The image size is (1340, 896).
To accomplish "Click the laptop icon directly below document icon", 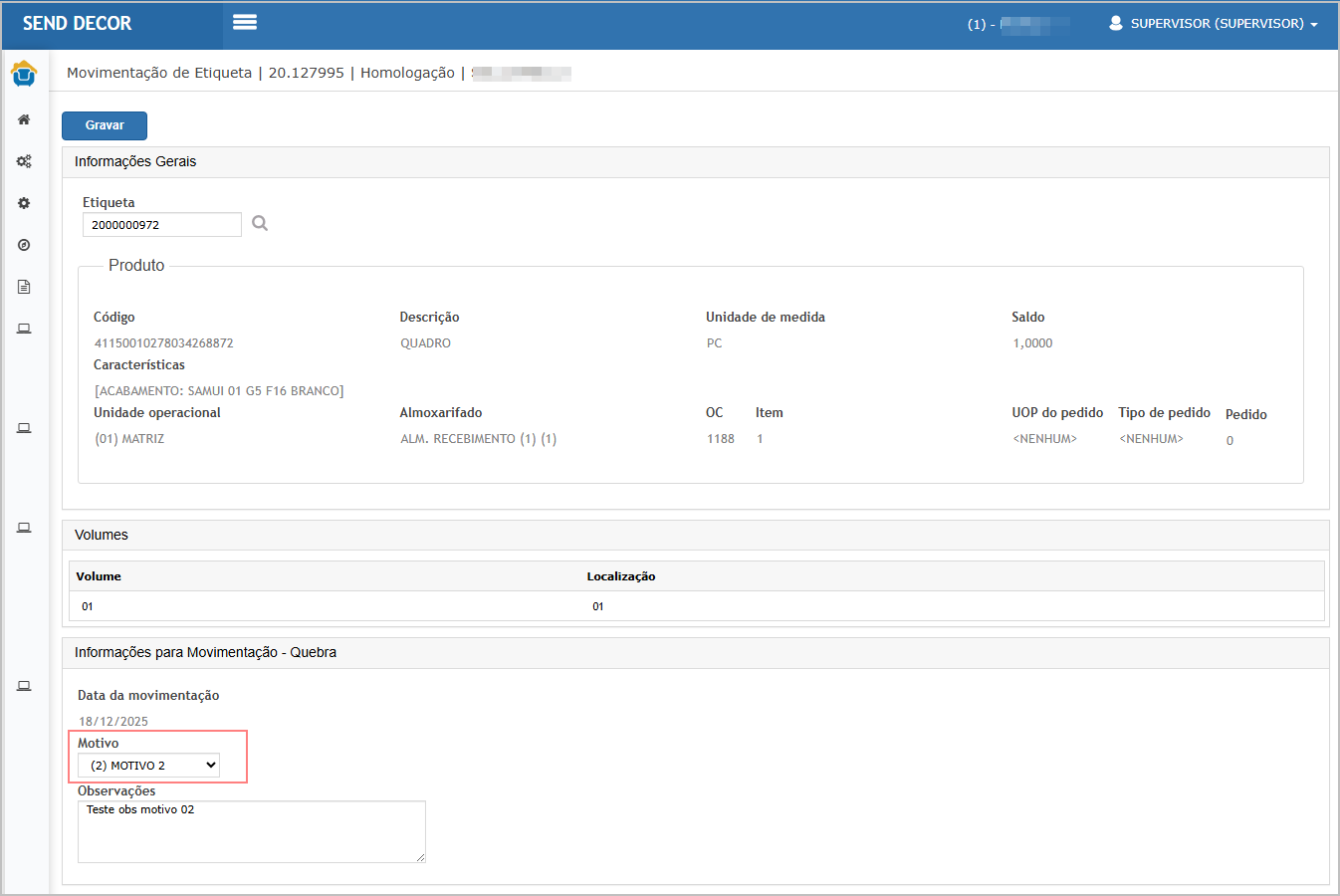I will [24, 329].
